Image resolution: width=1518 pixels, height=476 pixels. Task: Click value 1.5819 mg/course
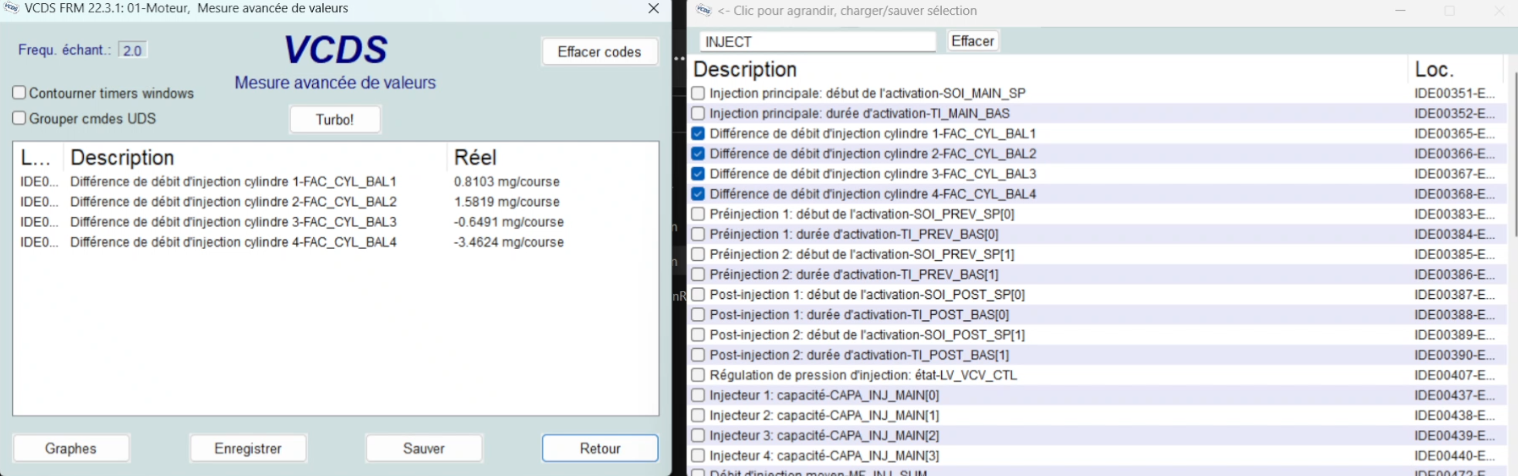pyautogui.click(x=506, y=202)
